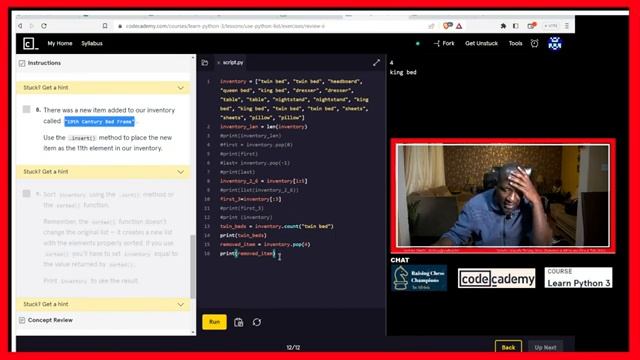The height and width of the screenshot is (360, 640).
Task: Click the Raising Chess Champions logo
Action: pos(419,278)
